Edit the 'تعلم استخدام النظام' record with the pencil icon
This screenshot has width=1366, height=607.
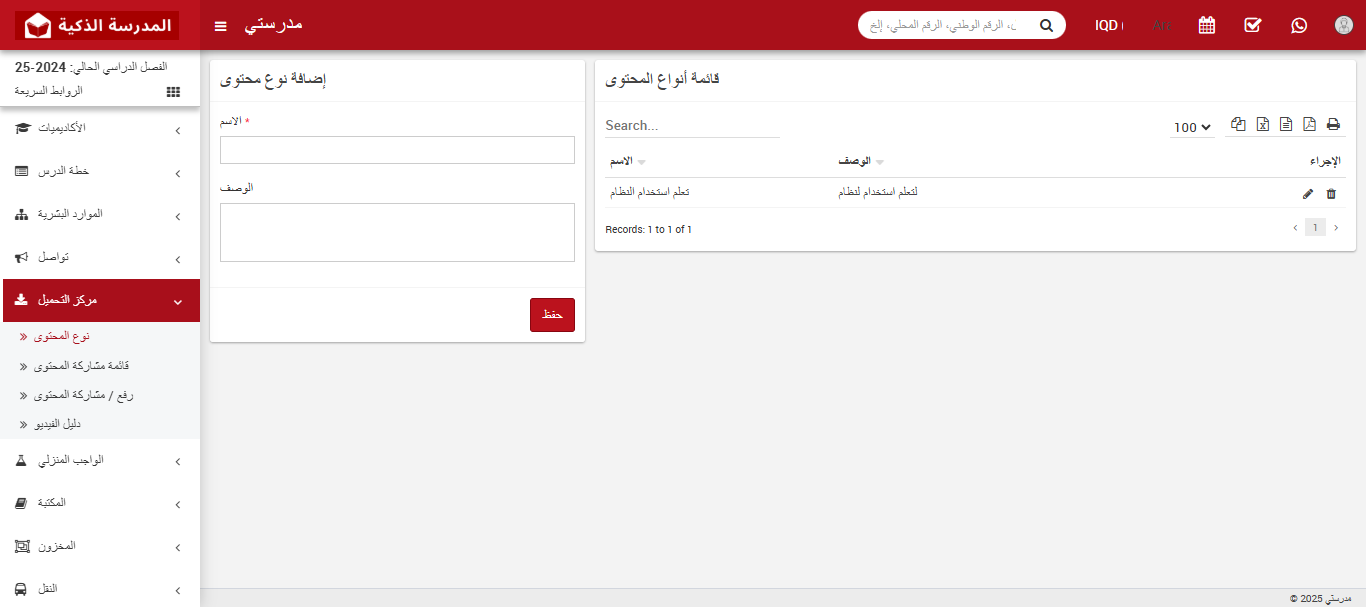1307,193
